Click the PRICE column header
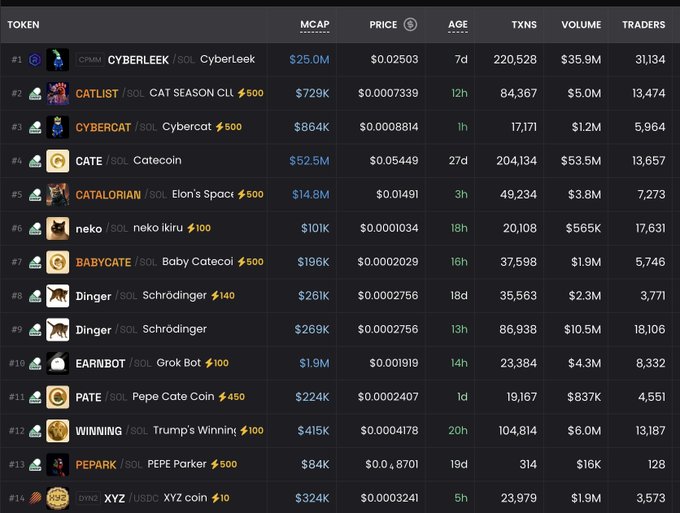Viewport: 680px width, 513px height. [383, 25]
